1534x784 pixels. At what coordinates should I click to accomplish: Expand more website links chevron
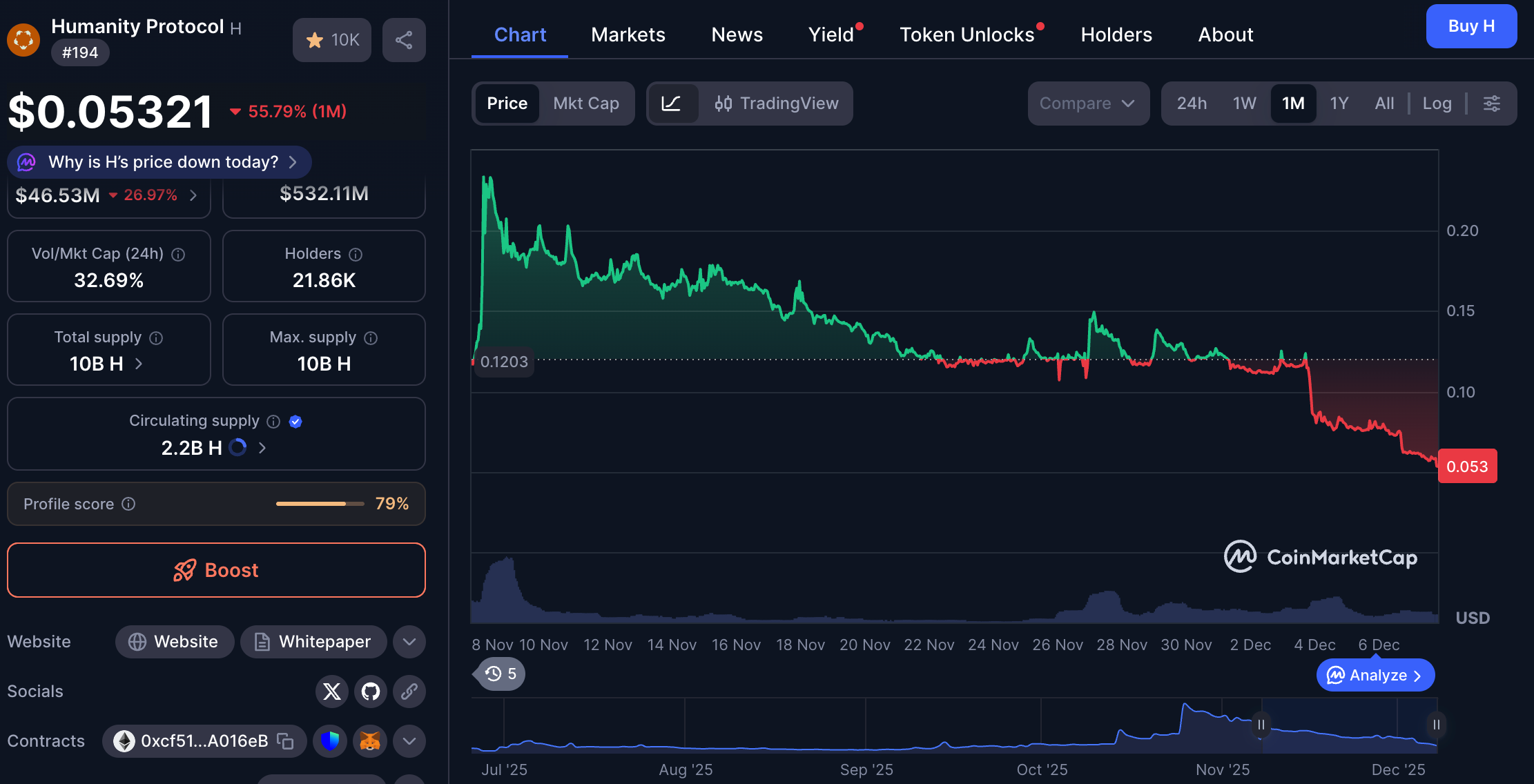tap(409, 642)
